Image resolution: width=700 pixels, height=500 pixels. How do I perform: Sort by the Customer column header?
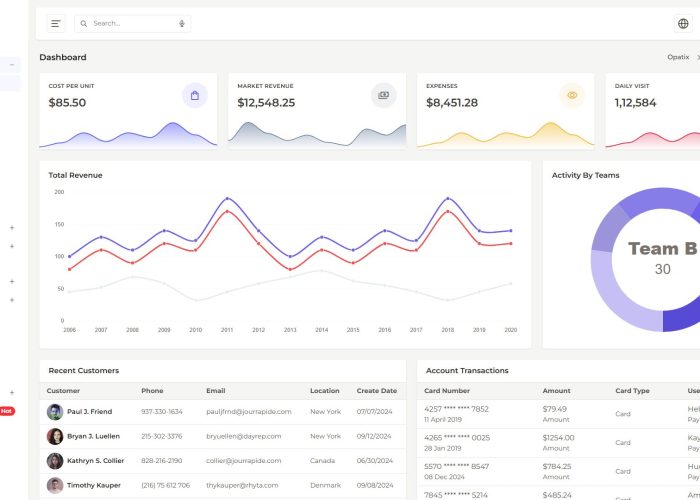pos(63,391)
